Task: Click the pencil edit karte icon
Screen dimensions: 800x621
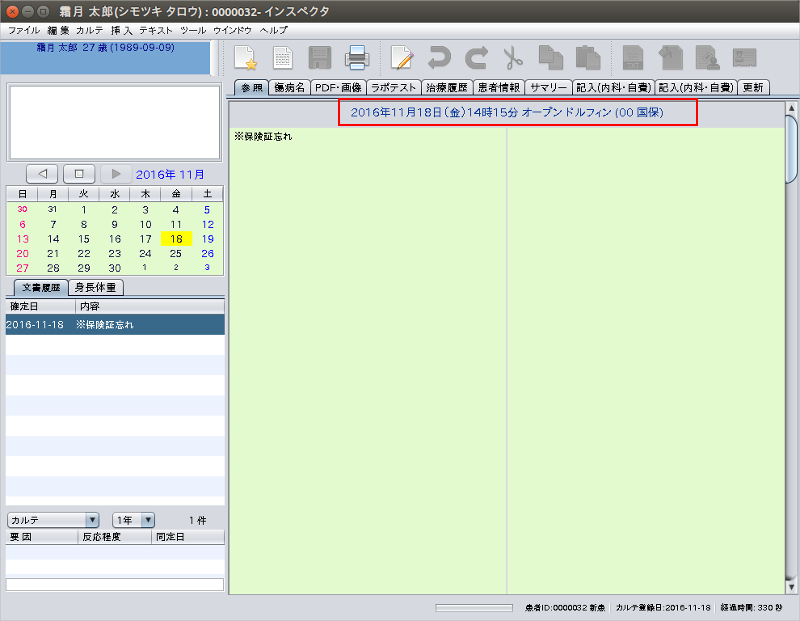Action: [x=402, y=58]
